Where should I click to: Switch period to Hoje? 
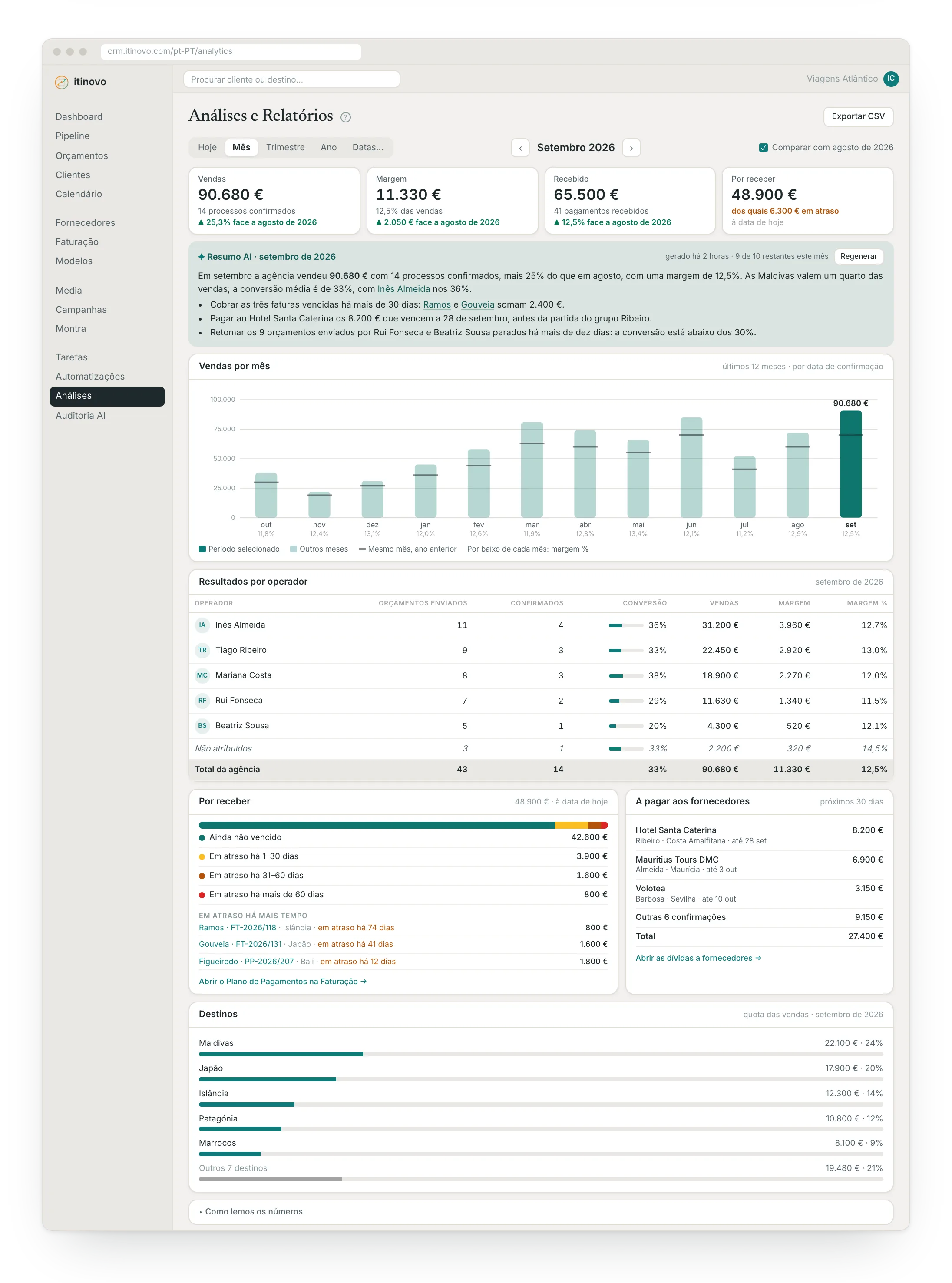pos(208,148)
